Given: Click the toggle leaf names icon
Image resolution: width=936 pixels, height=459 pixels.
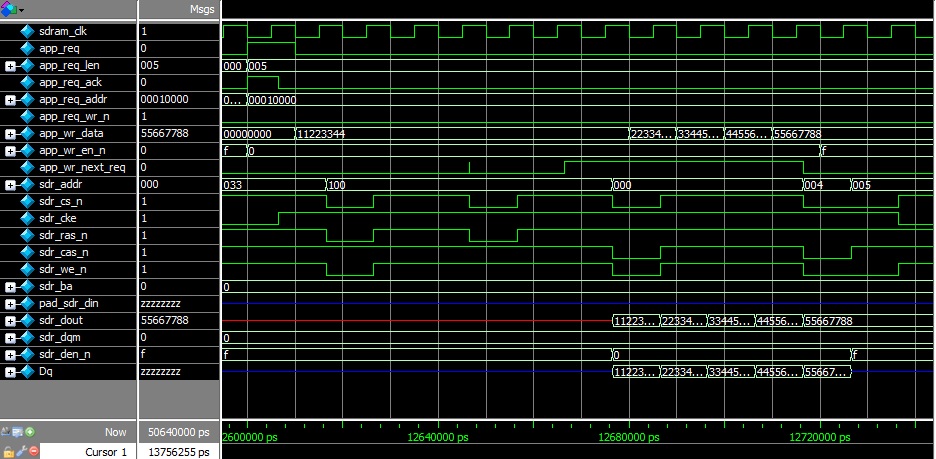Looking at the screenshot, I should click(8, 432).
